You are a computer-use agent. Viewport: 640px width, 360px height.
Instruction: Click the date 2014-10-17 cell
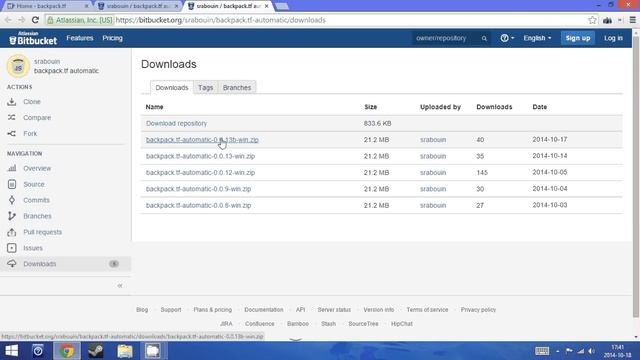[x=550, y=140]
